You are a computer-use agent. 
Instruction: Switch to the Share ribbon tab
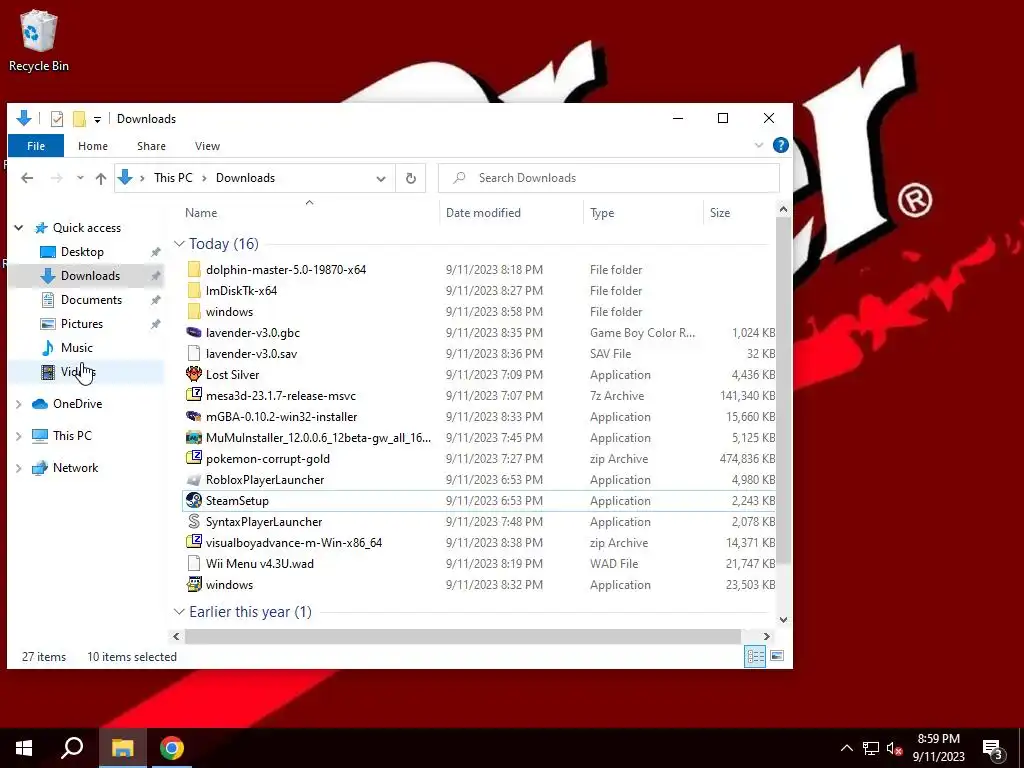(152, 146)
